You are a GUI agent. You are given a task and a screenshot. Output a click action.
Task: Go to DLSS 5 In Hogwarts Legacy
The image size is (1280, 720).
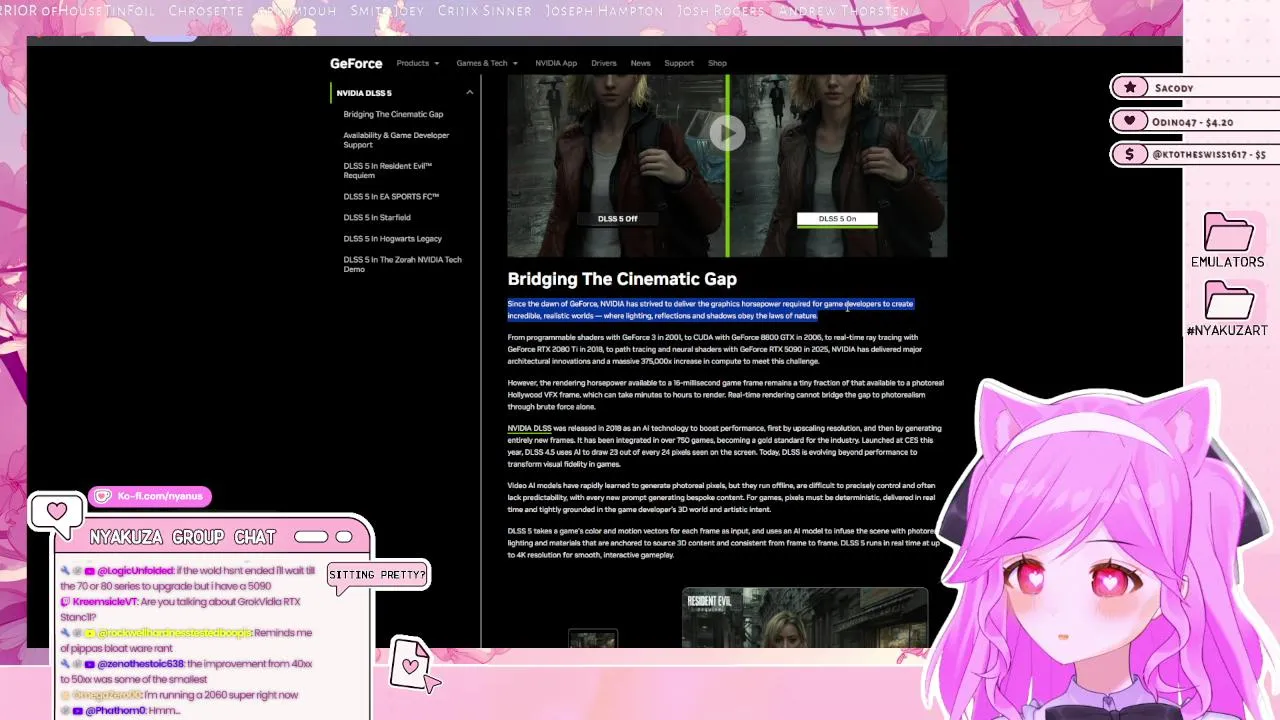pyautogui.click(x=392, y=238)
